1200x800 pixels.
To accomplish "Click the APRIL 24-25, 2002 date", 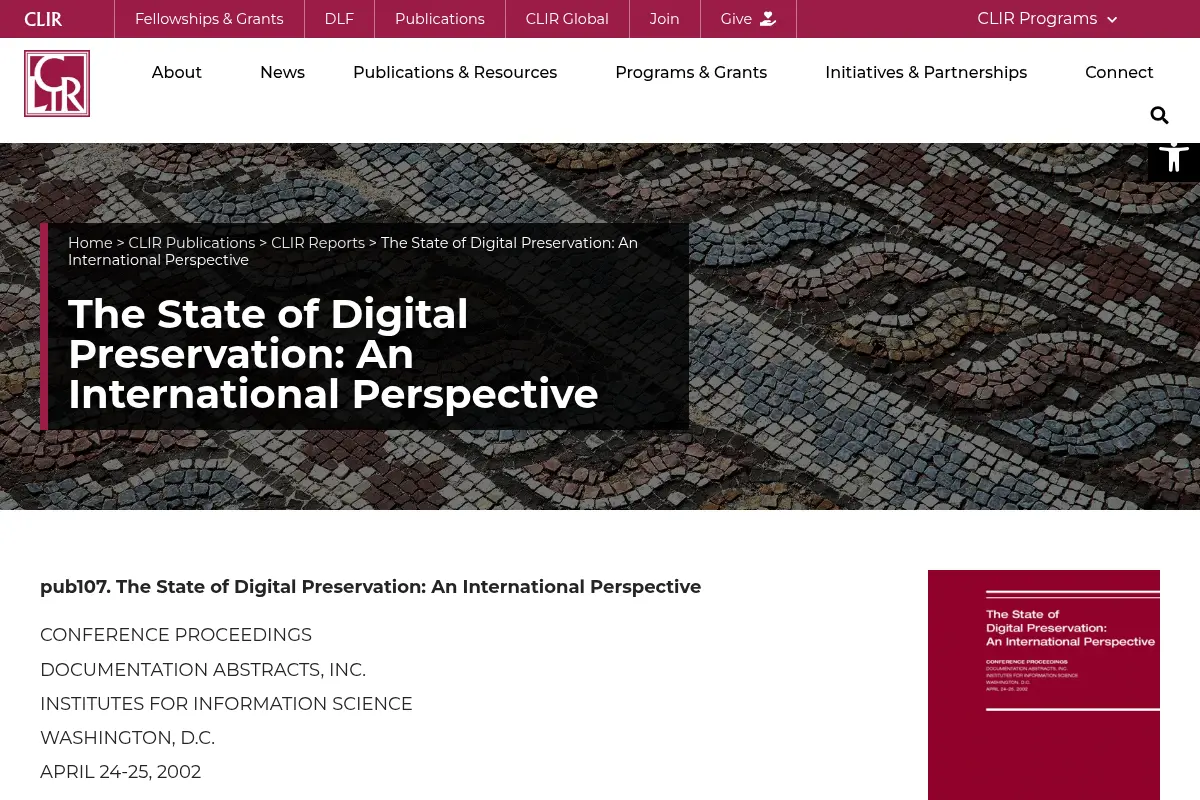I will (x=120, y=772).
